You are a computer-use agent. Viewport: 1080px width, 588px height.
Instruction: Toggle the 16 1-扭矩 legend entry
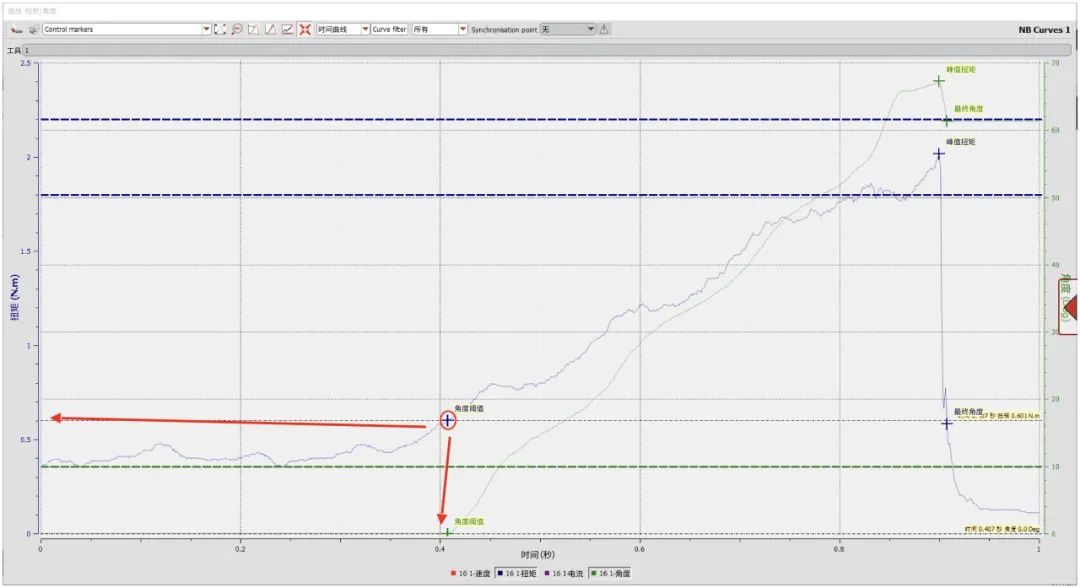click(x=516, y=574)
